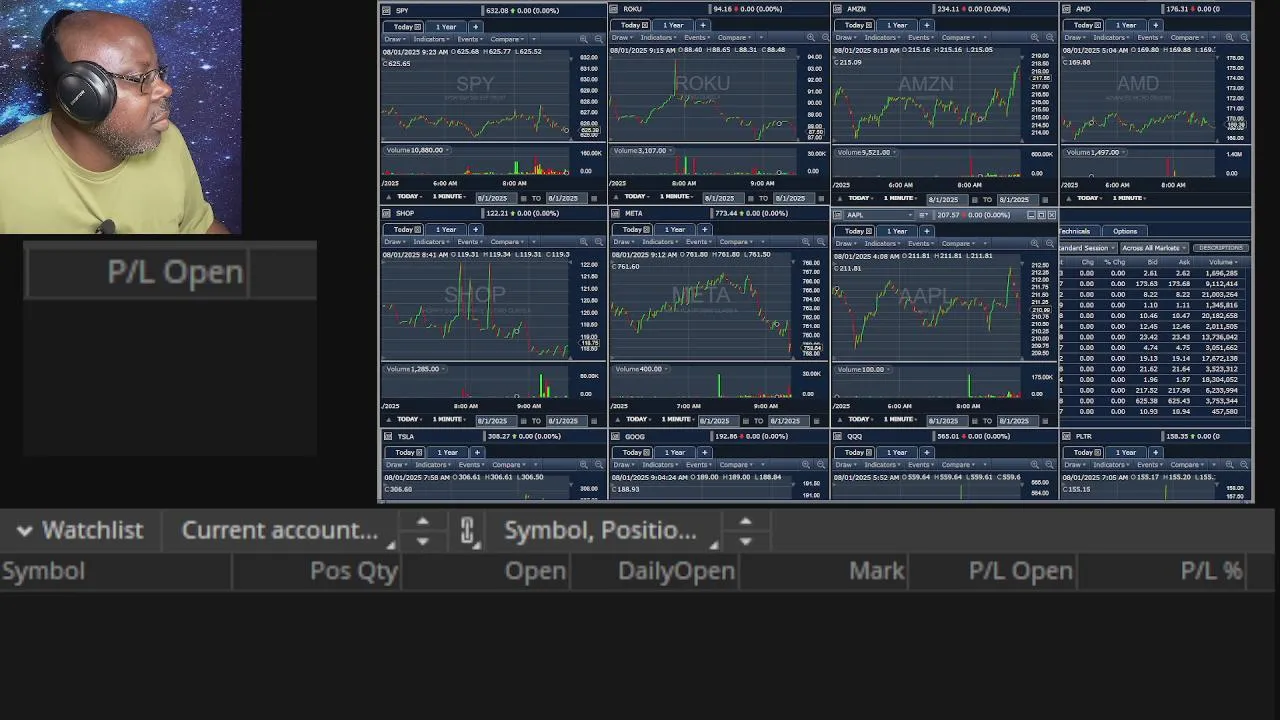This screenshot has width=1280, height=720.
Task: Add a new tab on GOOG chart
Action: (704, 452)
